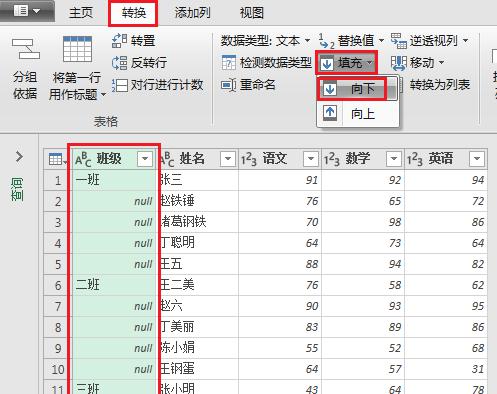Open the 数学 column filter dropdown
This screenshot has height=394, width=497.
pos(394,159)
